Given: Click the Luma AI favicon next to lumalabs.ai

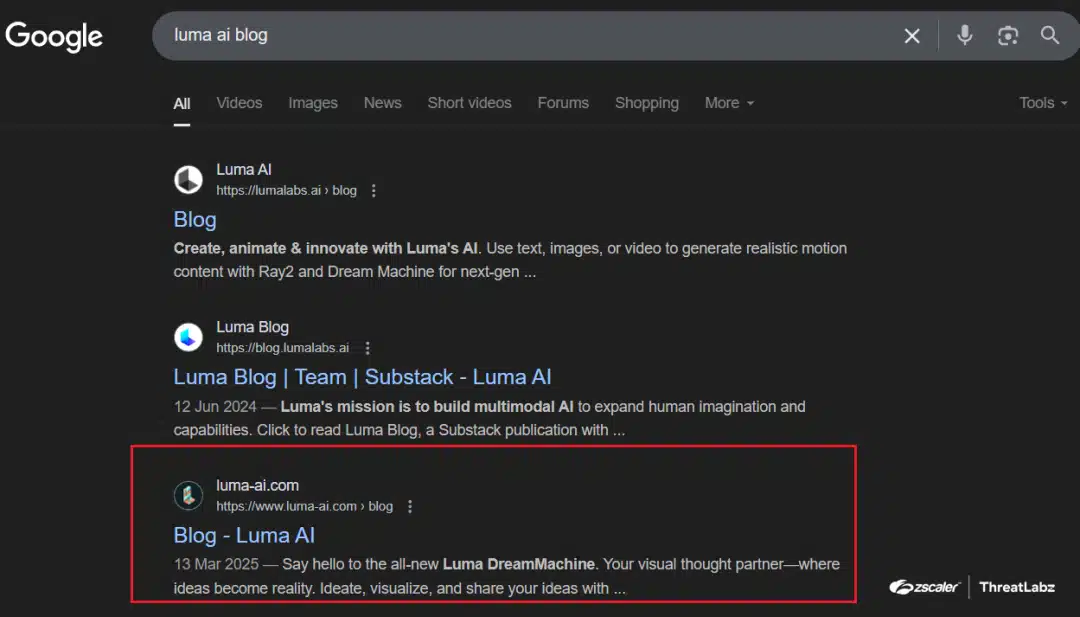Looking at the screenshot, I should pyautogui.click(x=188, y=179).
